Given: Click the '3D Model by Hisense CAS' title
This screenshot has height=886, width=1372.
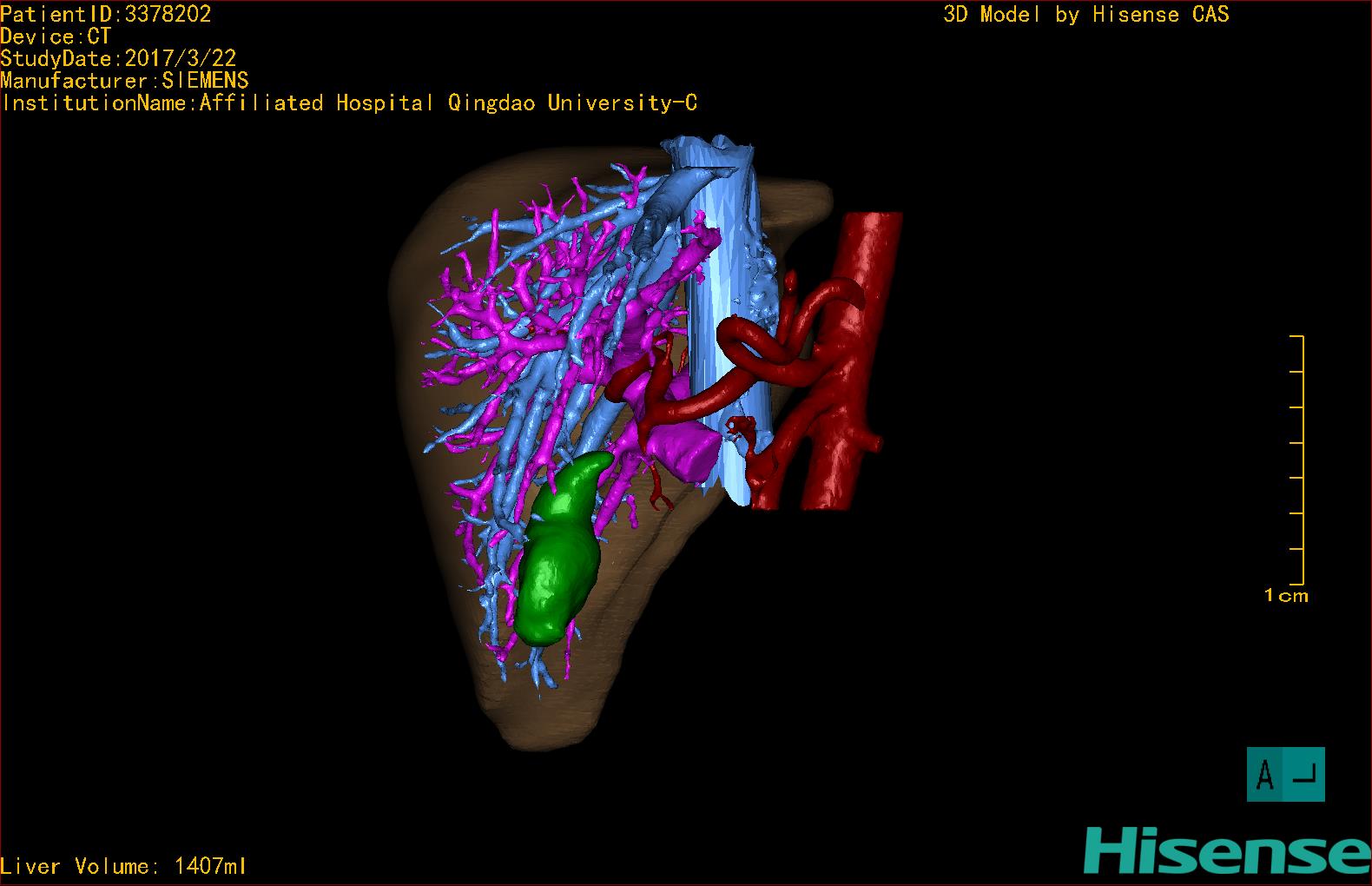Looking at the screenshot, I should (1086, 14).
